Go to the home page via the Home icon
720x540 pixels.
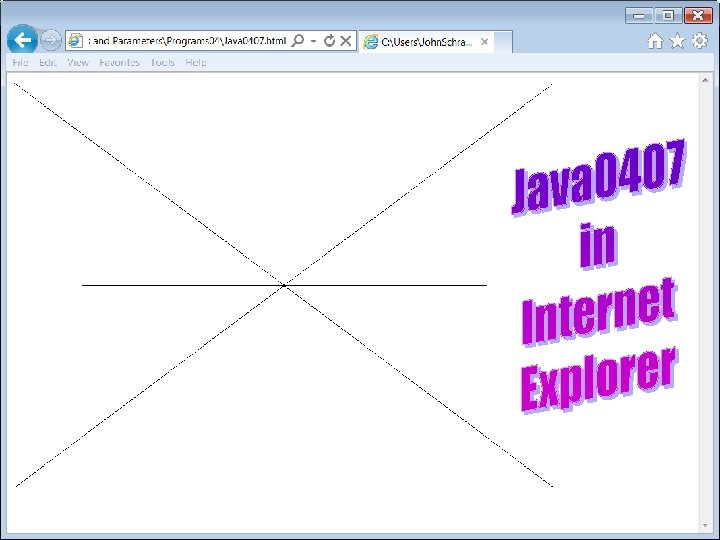point(655,41)
